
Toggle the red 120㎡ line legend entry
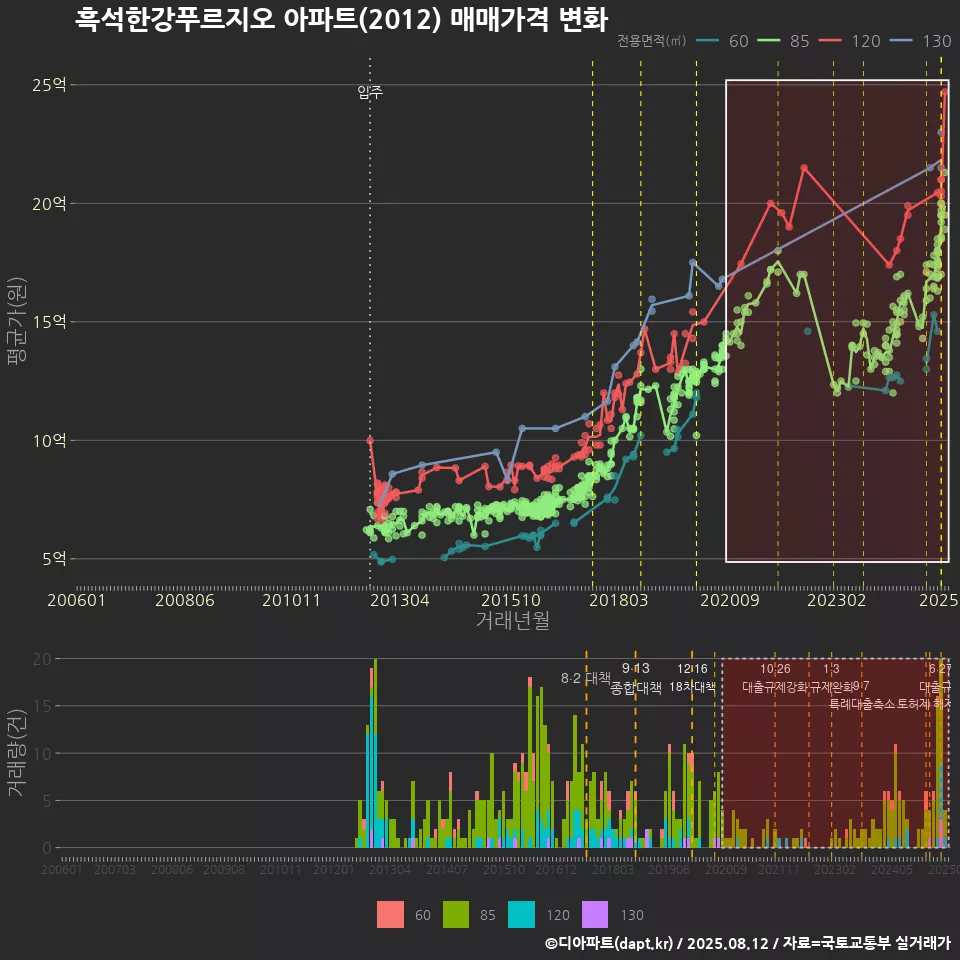point(850,41)
